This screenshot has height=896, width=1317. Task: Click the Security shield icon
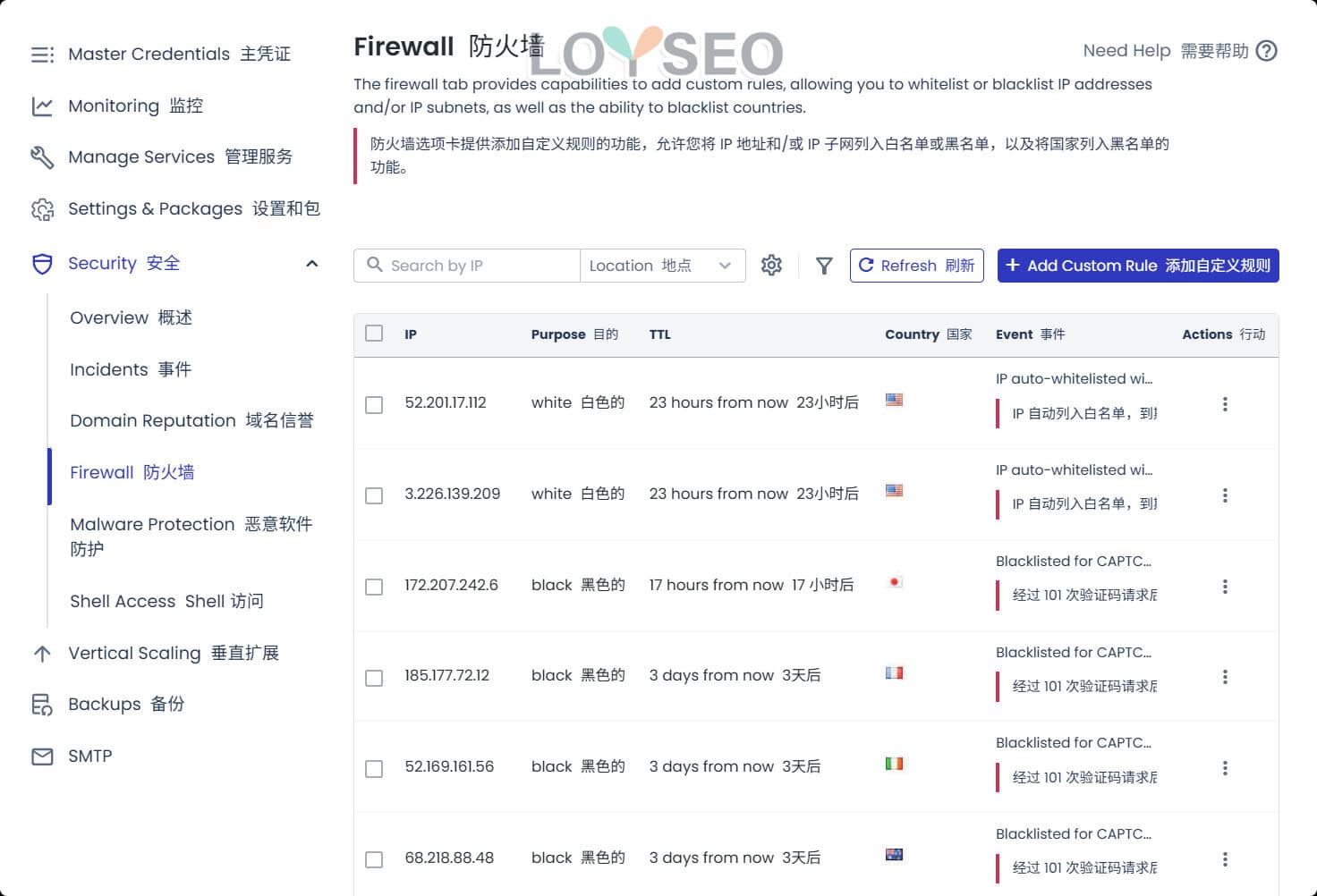coord(42,263)
